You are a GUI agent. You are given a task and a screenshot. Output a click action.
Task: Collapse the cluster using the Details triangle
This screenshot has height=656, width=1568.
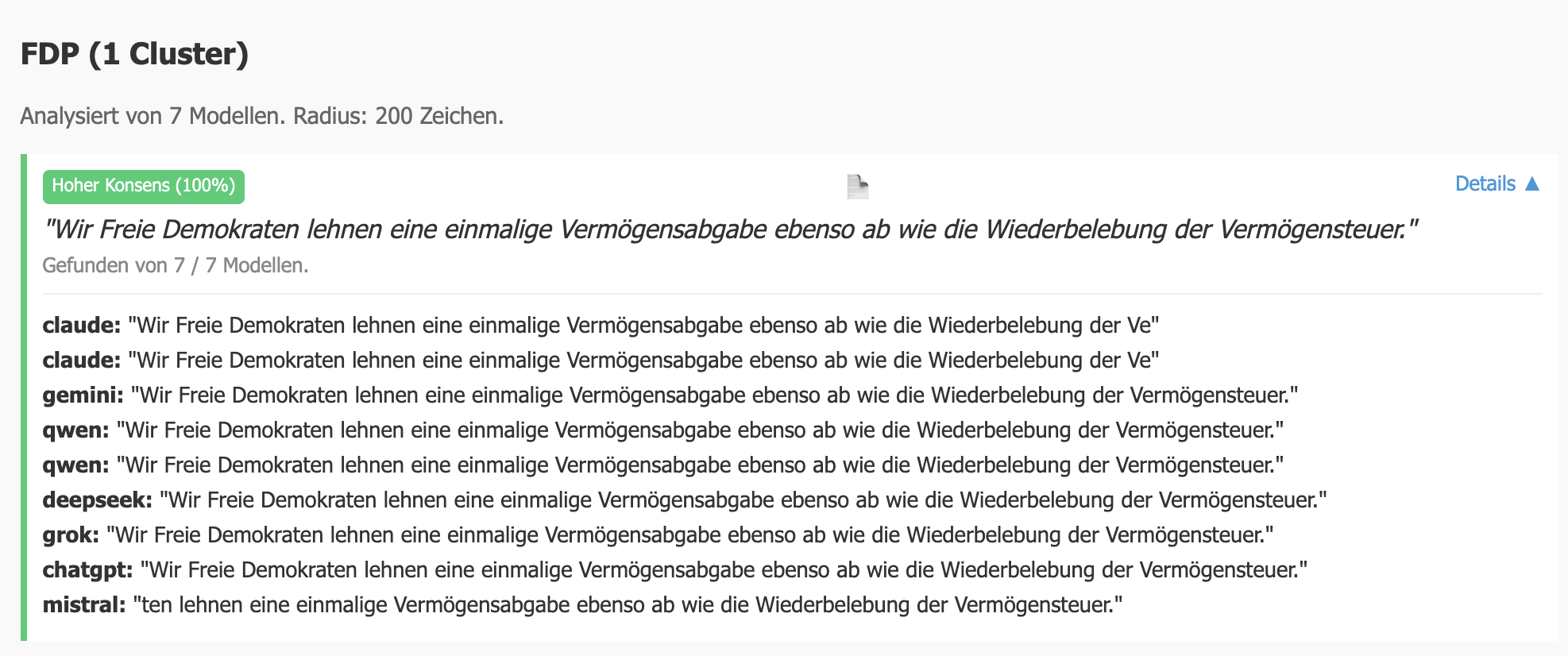tap(1532, 184)
